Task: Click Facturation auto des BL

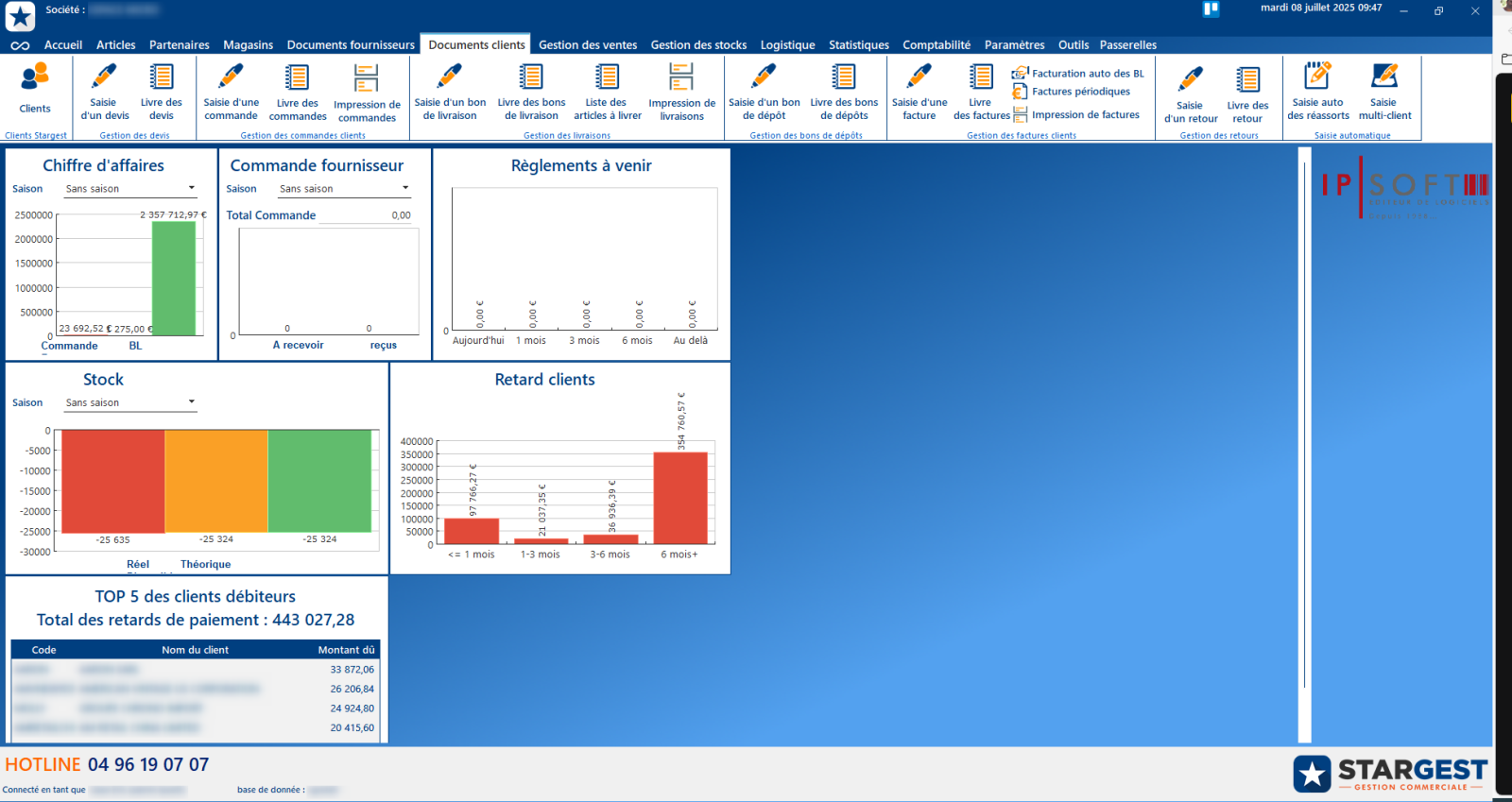Action: (1087, 74)
